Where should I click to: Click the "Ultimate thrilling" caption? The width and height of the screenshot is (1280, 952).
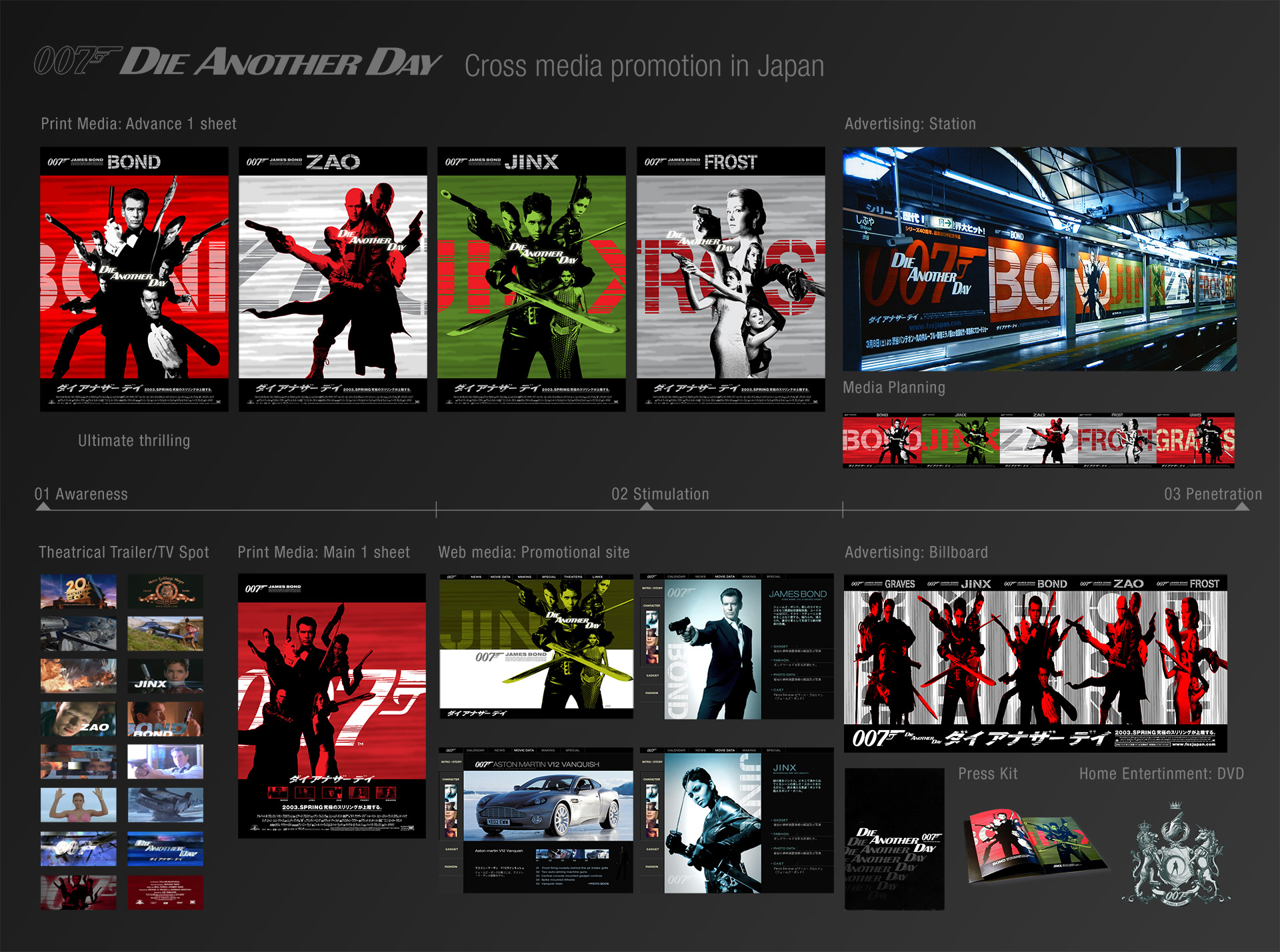pos(134,441)
